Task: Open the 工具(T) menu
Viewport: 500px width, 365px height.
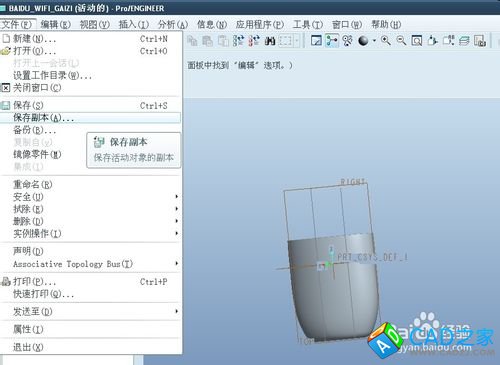Action: pyautogui.click(x=308, y=24)
